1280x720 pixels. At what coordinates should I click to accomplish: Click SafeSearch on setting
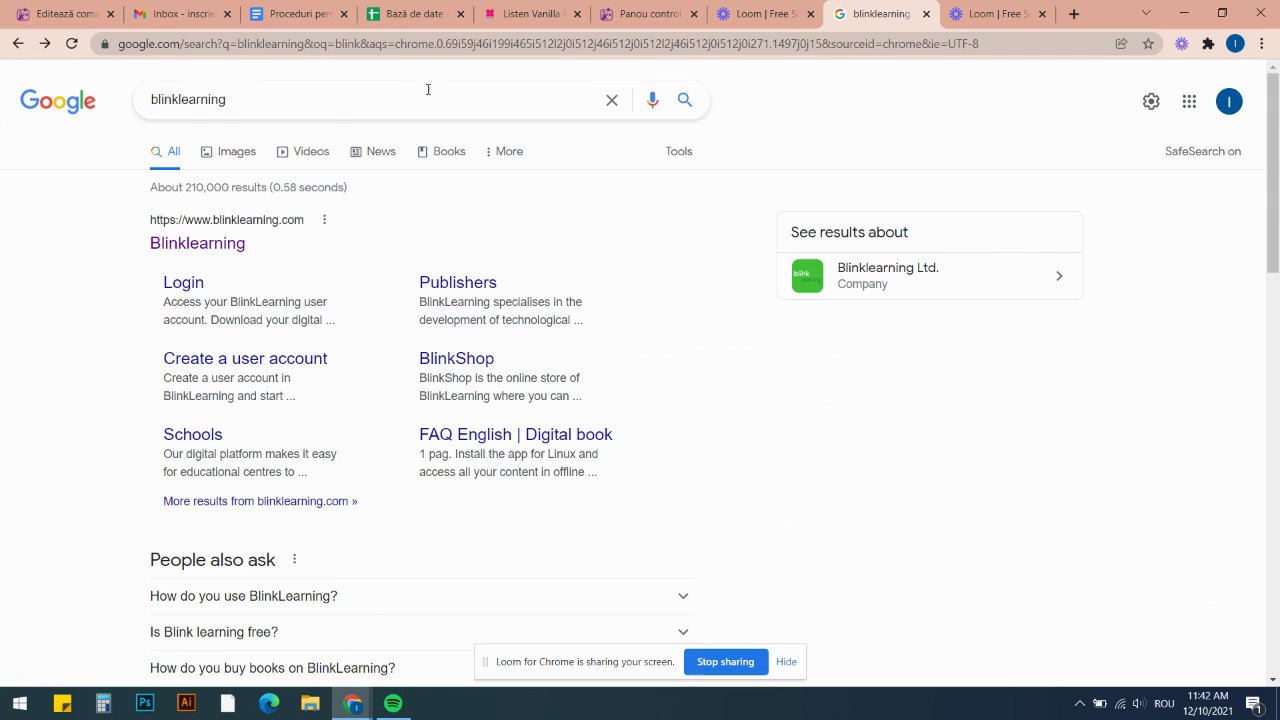coord(1203,152)
